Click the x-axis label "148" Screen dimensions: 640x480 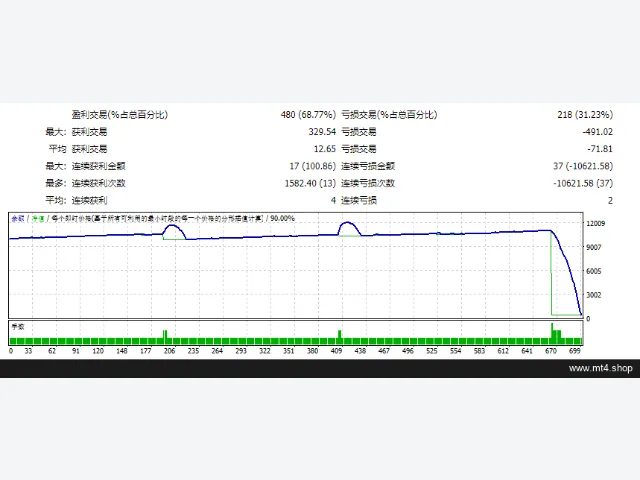(x=122, y=351)
